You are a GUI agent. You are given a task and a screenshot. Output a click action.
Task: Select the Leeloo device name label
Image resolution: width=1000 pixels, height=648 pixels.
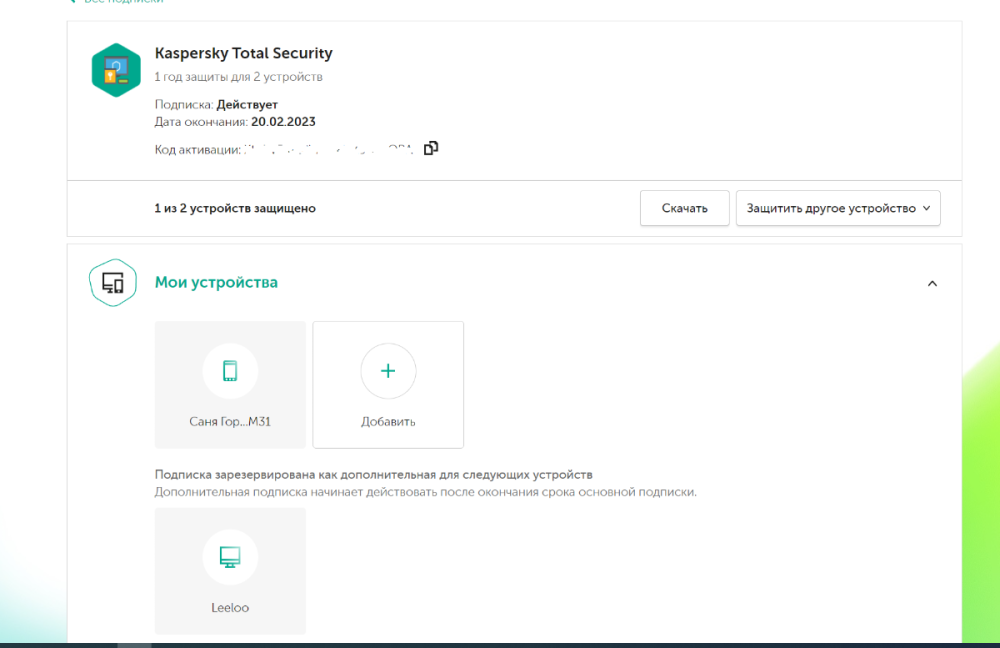230,607
